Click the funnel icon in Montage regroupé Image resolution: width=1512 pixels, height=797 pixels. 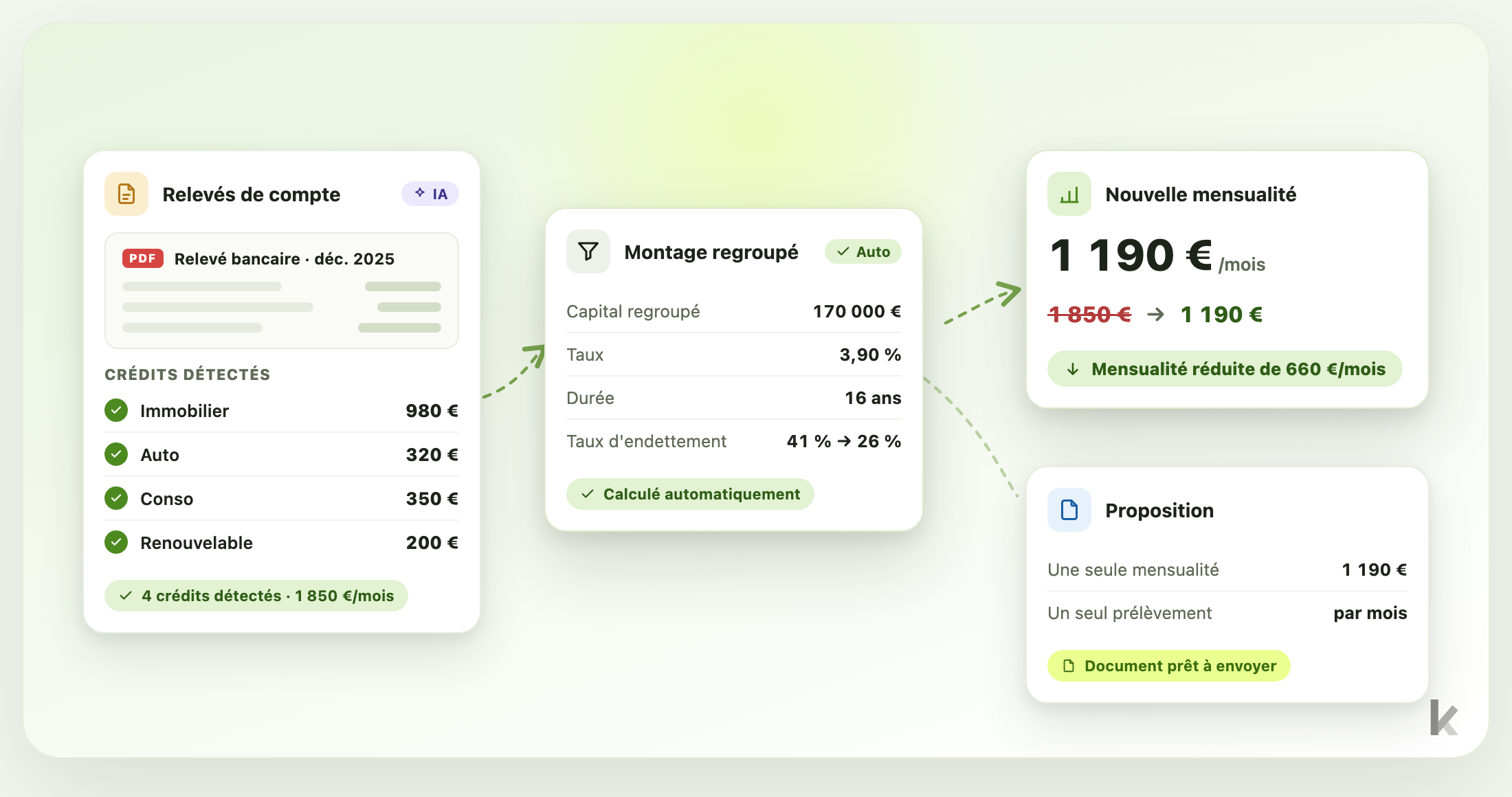pyautogui.click(x=588, y=251)
